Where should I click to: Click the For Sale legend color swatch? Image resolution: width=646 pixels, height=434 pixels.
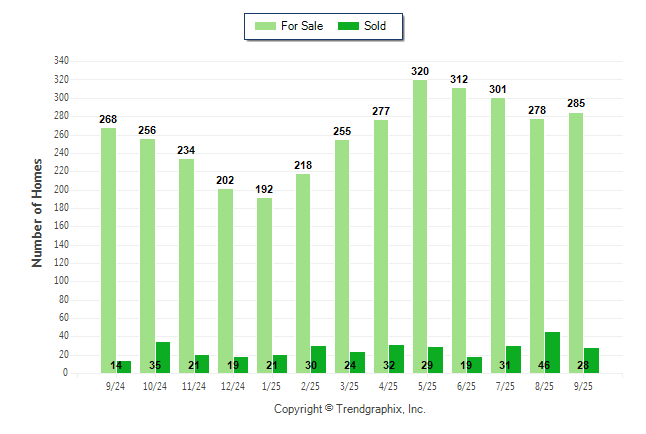point(267,26)
